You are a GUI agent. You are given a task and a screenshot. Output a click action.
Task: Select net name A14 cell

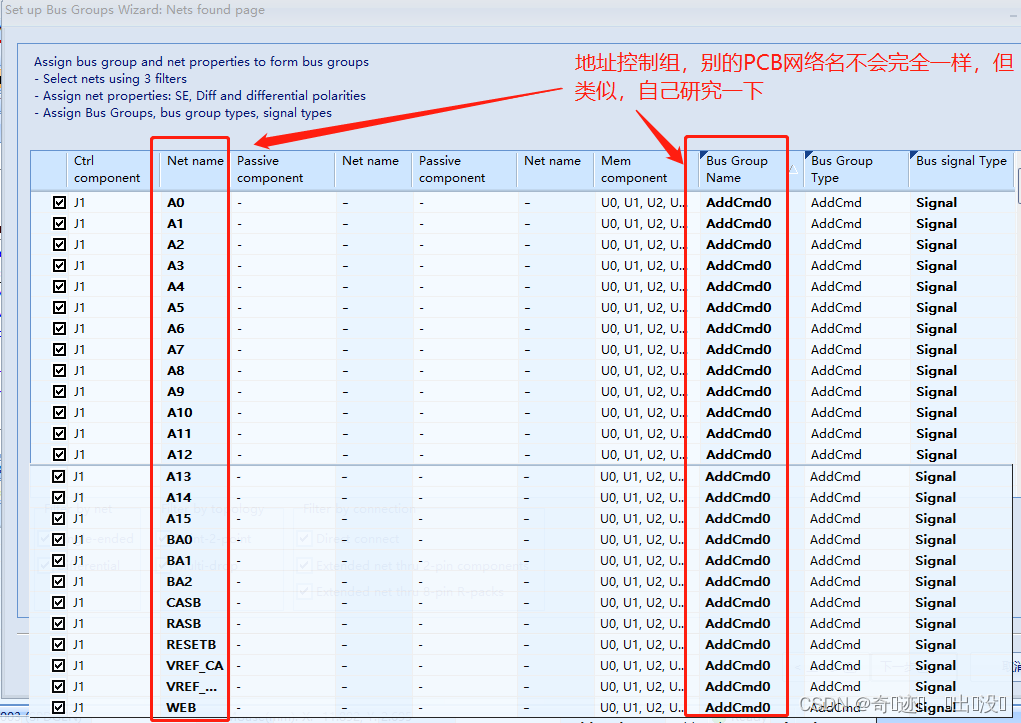point(178,498)
